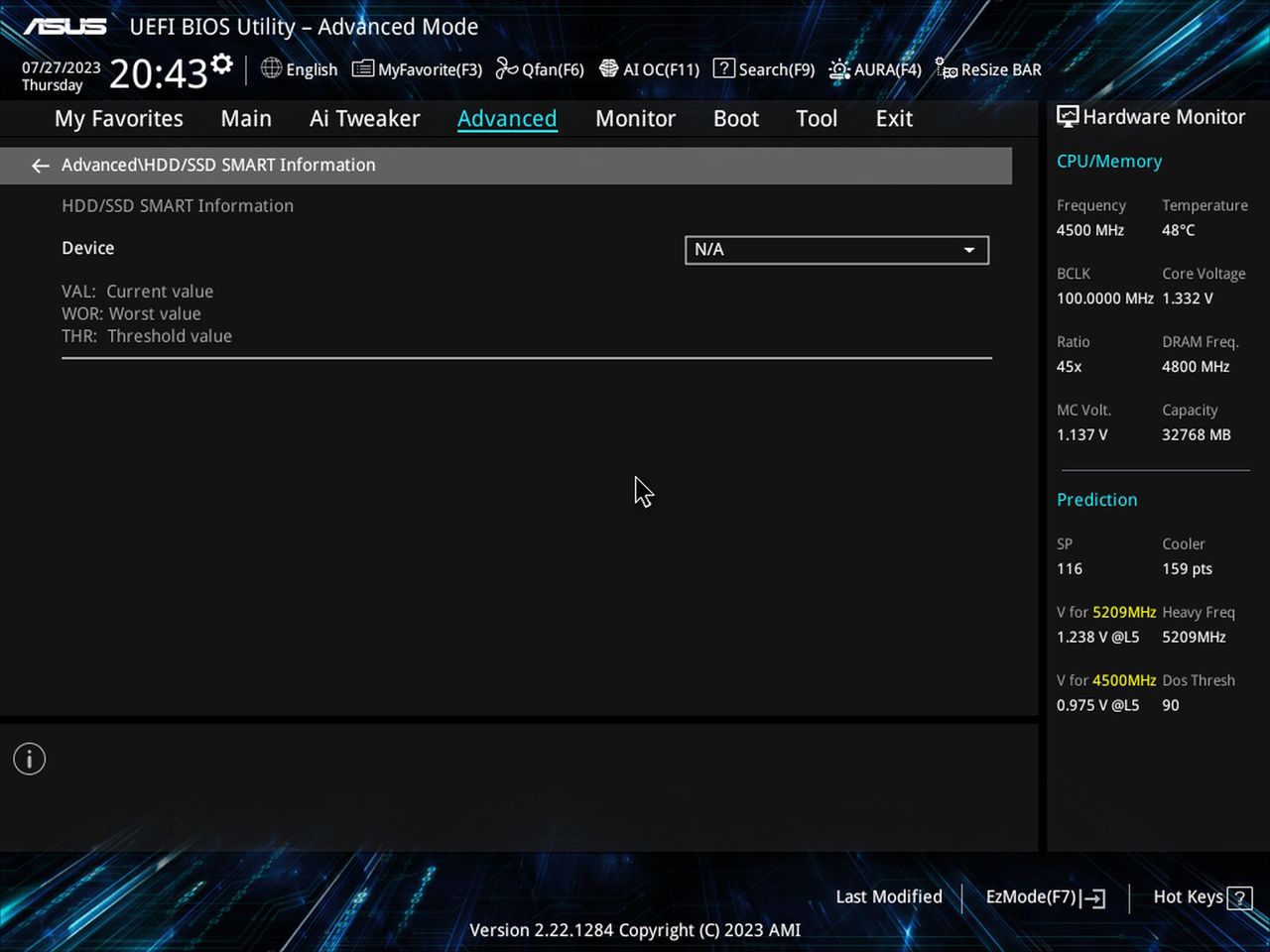Open the Ai Tweaker tab
This screenshot has width=1270, height=952.
click(364, 119)
